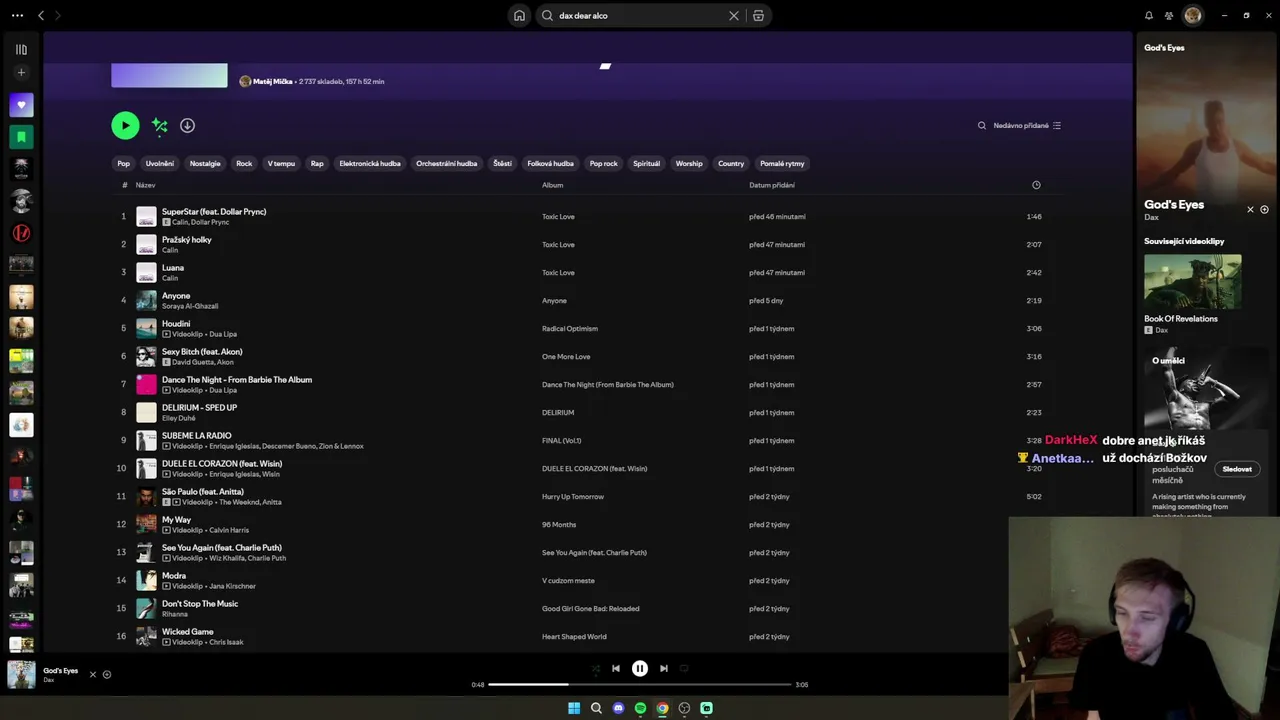The width and height of the screenshot is (1280, 720).
Task: Open the 'Book Of Revelations' video thumbnail
Action: [x=1193, y=282]
